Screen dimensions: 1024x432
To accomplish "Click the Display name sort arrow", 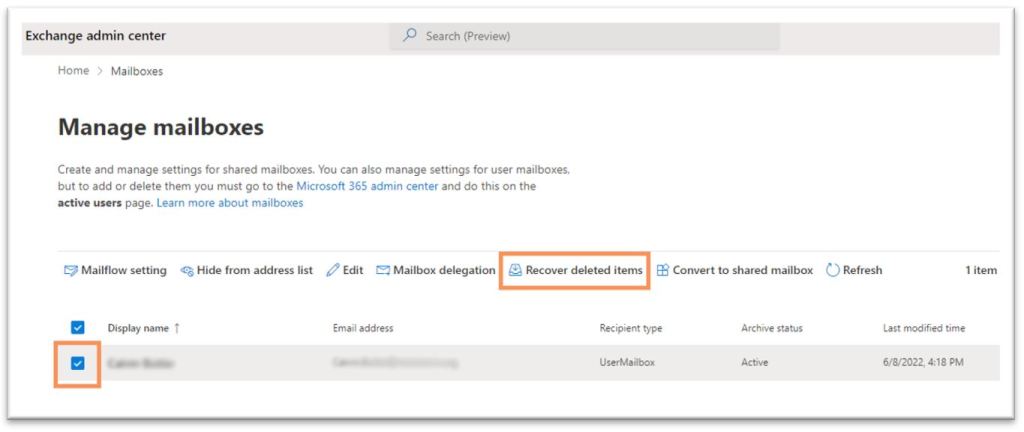I will (x=176, y=328).
